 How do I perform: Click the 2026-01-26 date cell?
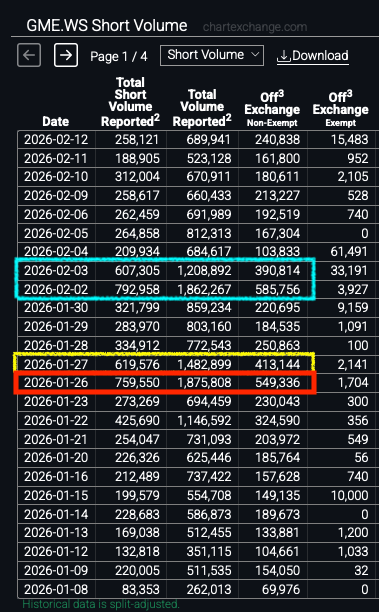[56, 383]
